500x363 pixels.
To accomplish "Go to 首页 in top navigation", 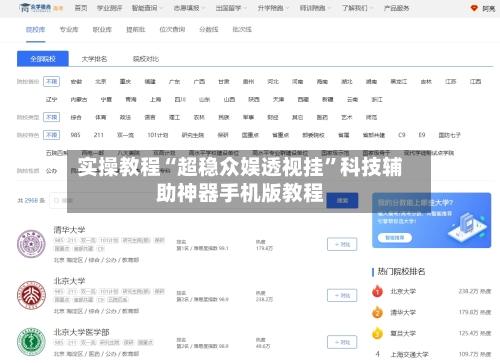I will [x=81, y=8].
